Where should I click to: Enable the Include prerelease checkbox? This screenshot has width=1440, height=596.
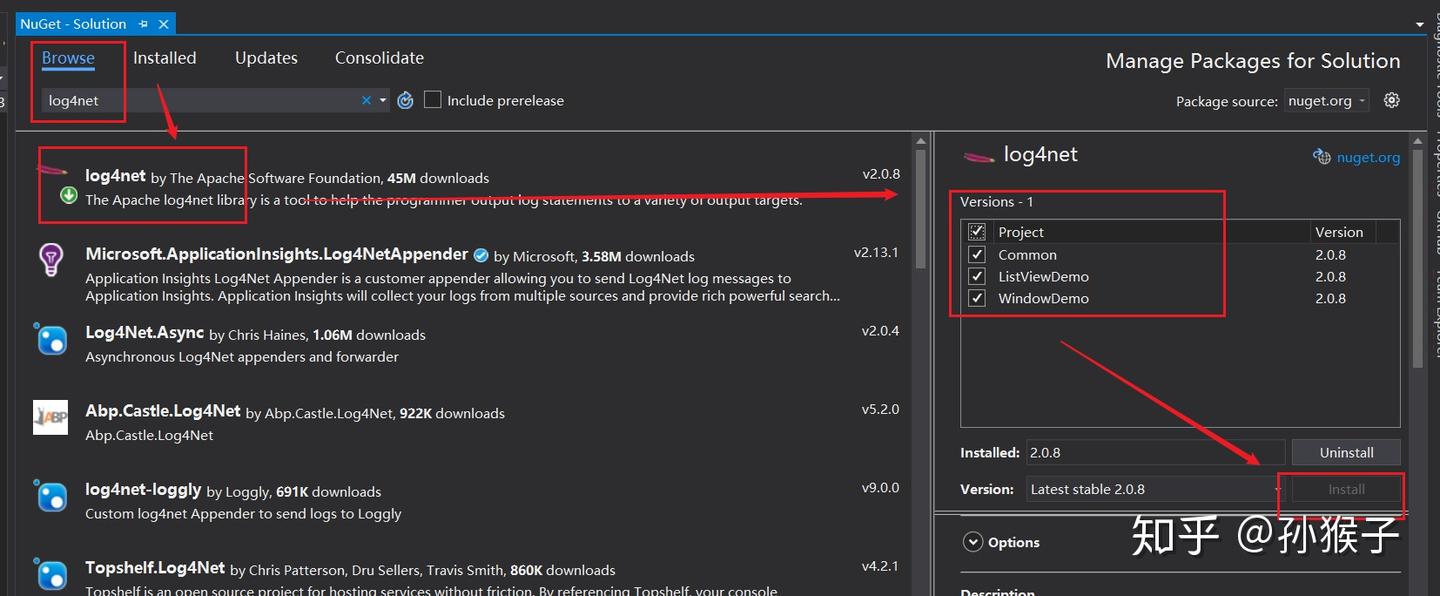point(433,100)
